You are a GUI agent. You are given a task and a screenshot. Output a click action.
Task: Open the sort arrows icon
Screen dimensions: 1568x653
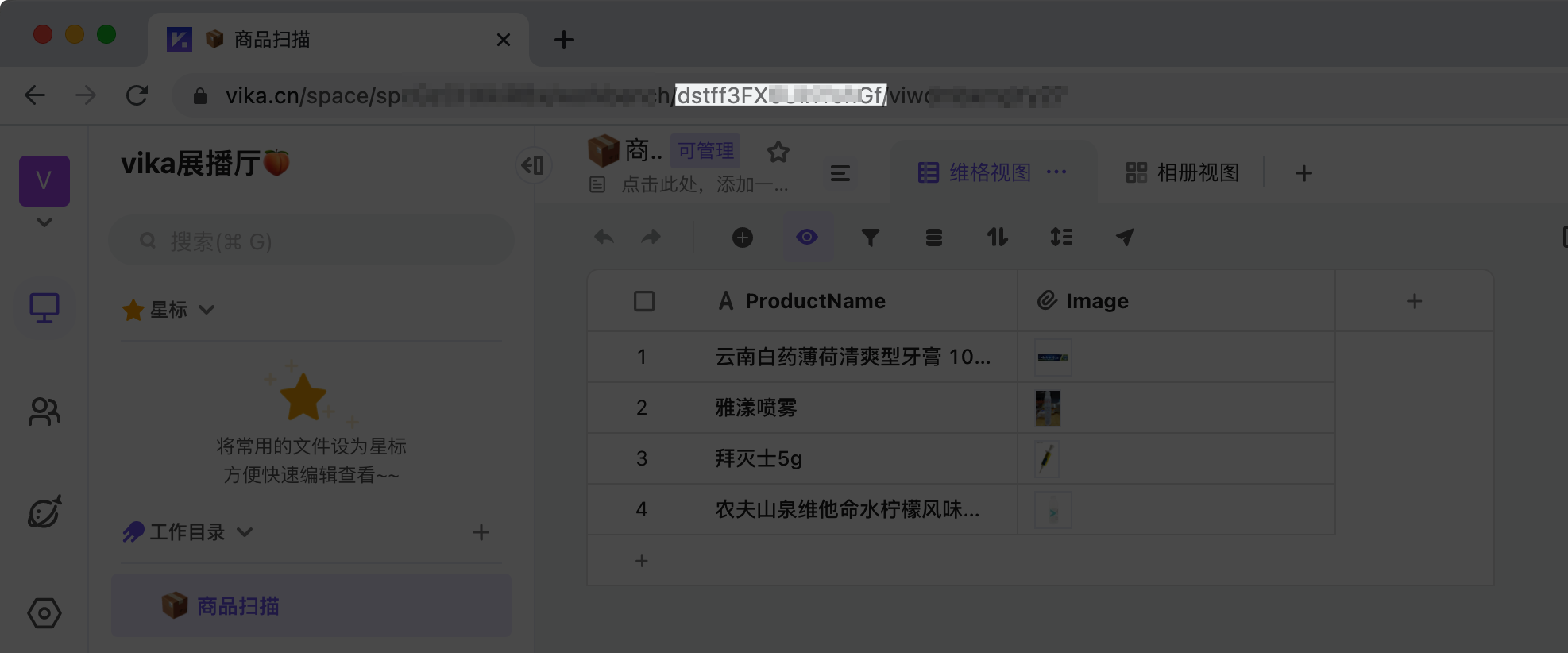click(998, 237)
